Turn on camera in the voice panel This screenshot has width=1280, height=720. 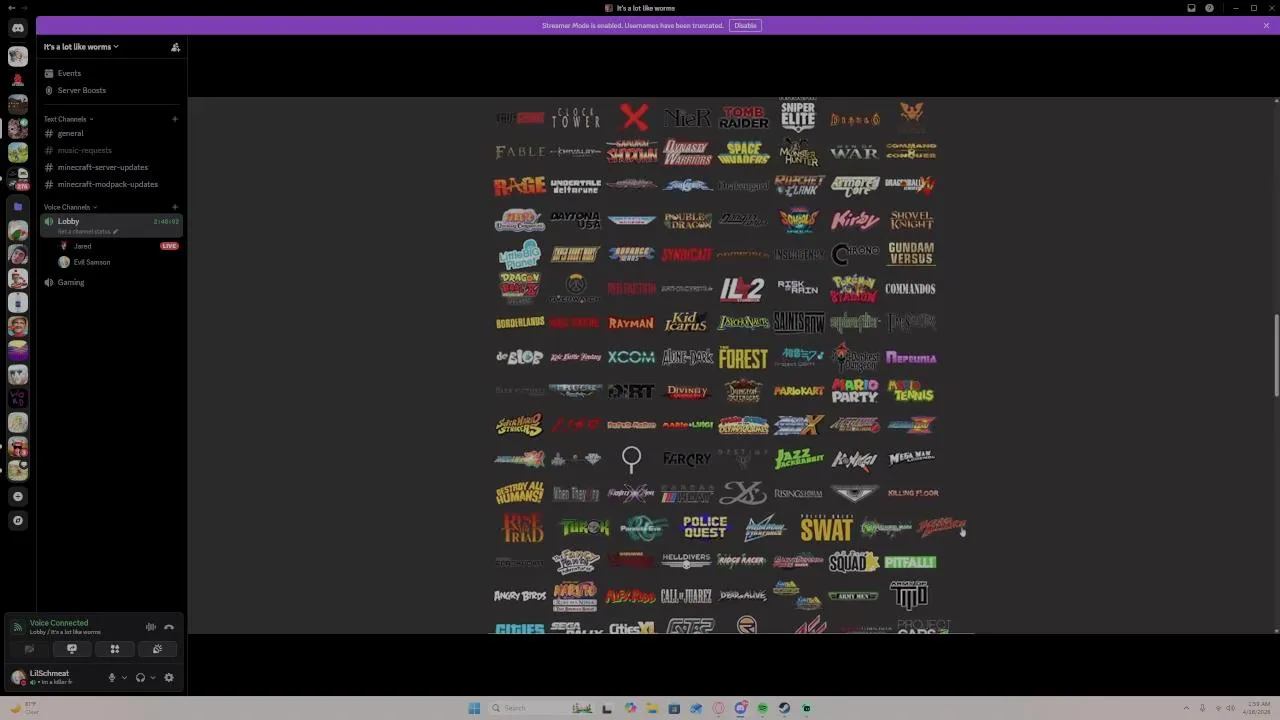pyautogui.click(x=29, y=649)
